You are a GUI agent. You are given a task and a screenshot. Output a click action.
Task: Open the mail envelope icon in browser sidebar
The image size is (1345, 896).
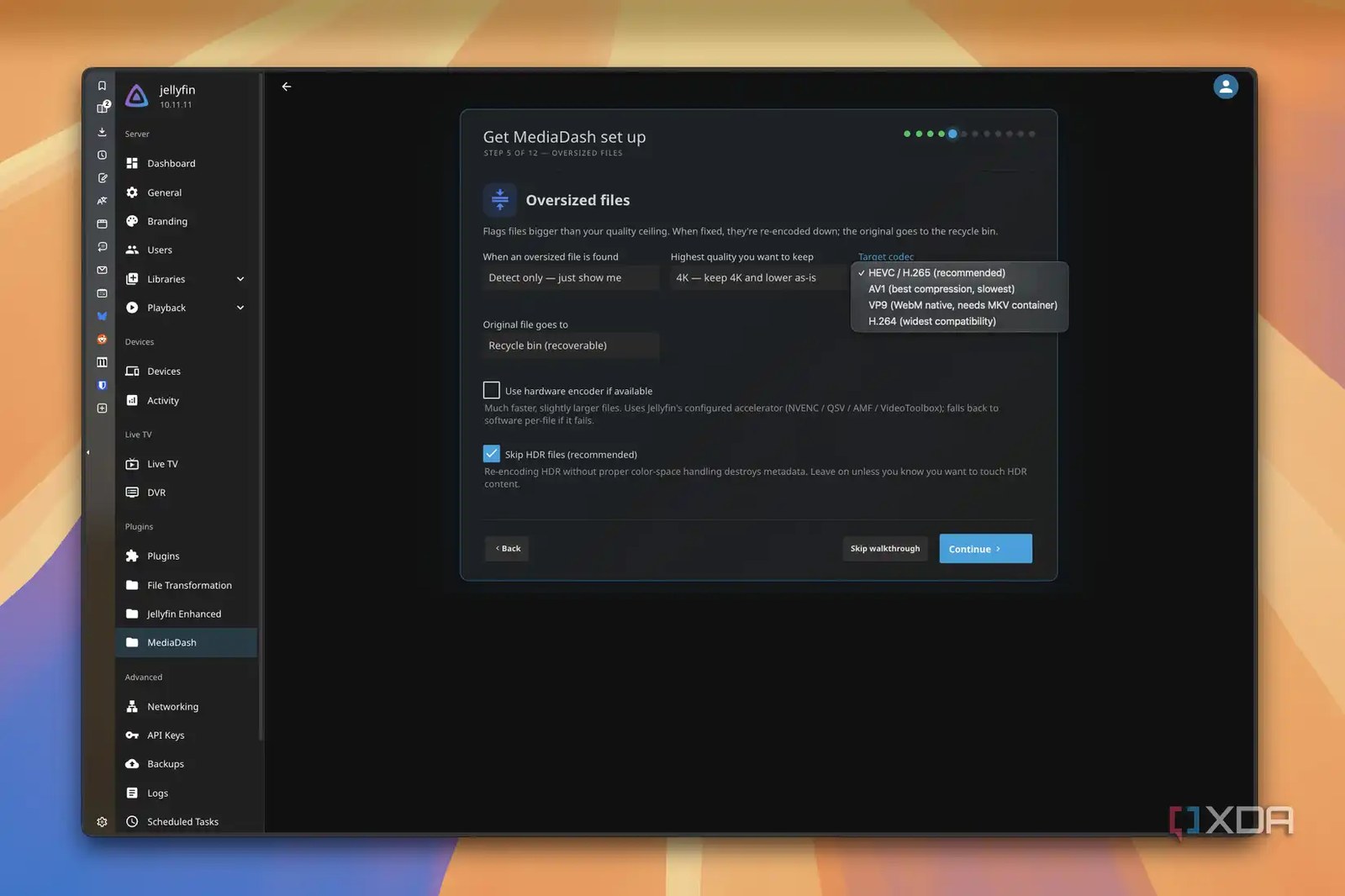(x=102, y=270)
